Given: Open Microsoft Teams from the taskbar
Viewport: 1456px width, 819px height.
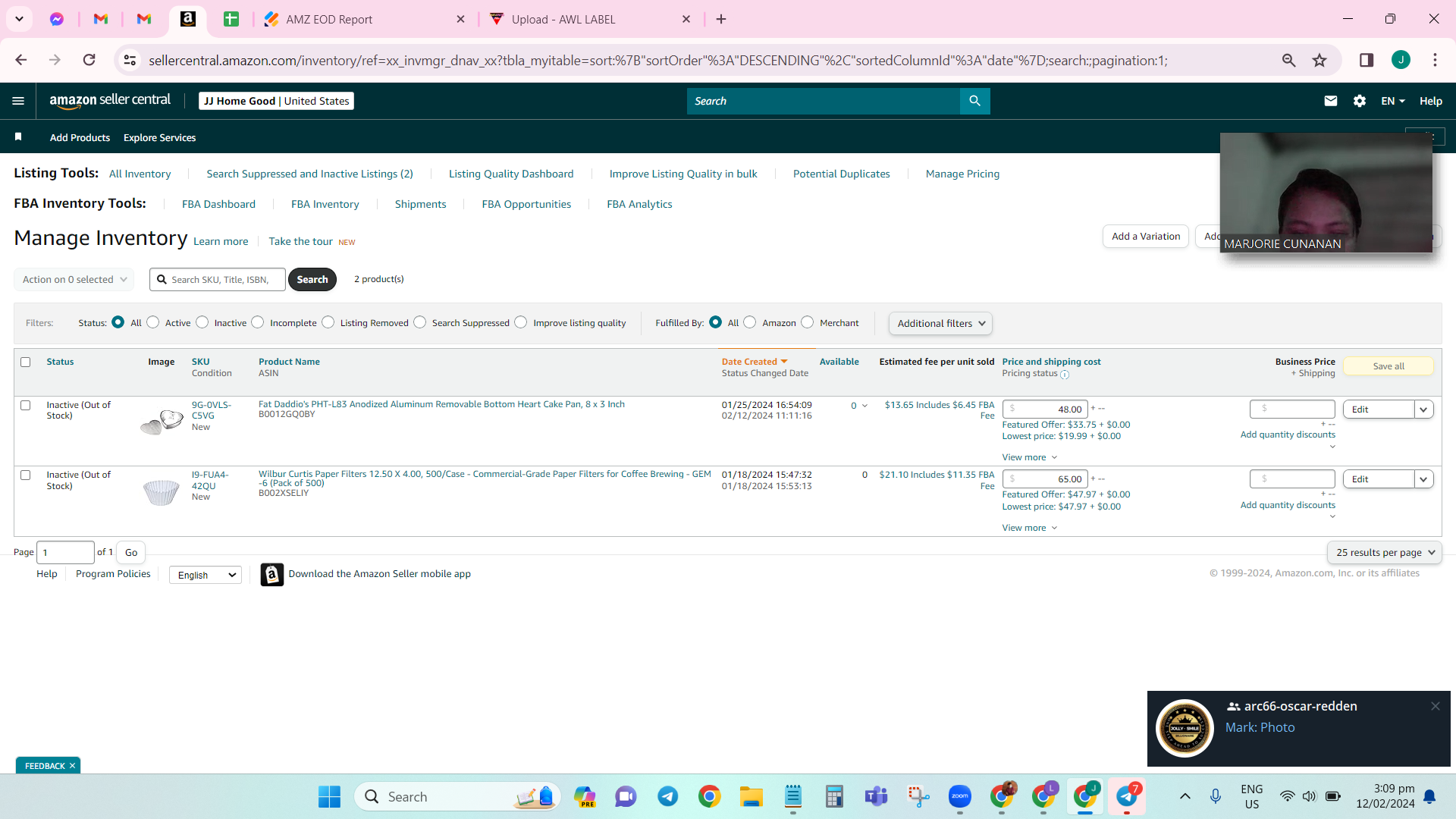Looking at the screenshot, I should coord(876,796).
